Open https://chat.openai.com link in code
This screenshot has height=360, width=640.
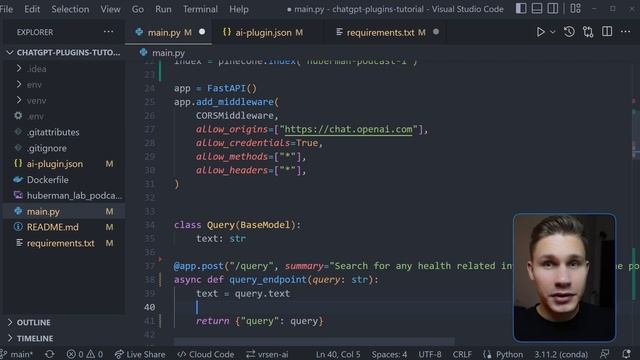[x=348, y=129]
